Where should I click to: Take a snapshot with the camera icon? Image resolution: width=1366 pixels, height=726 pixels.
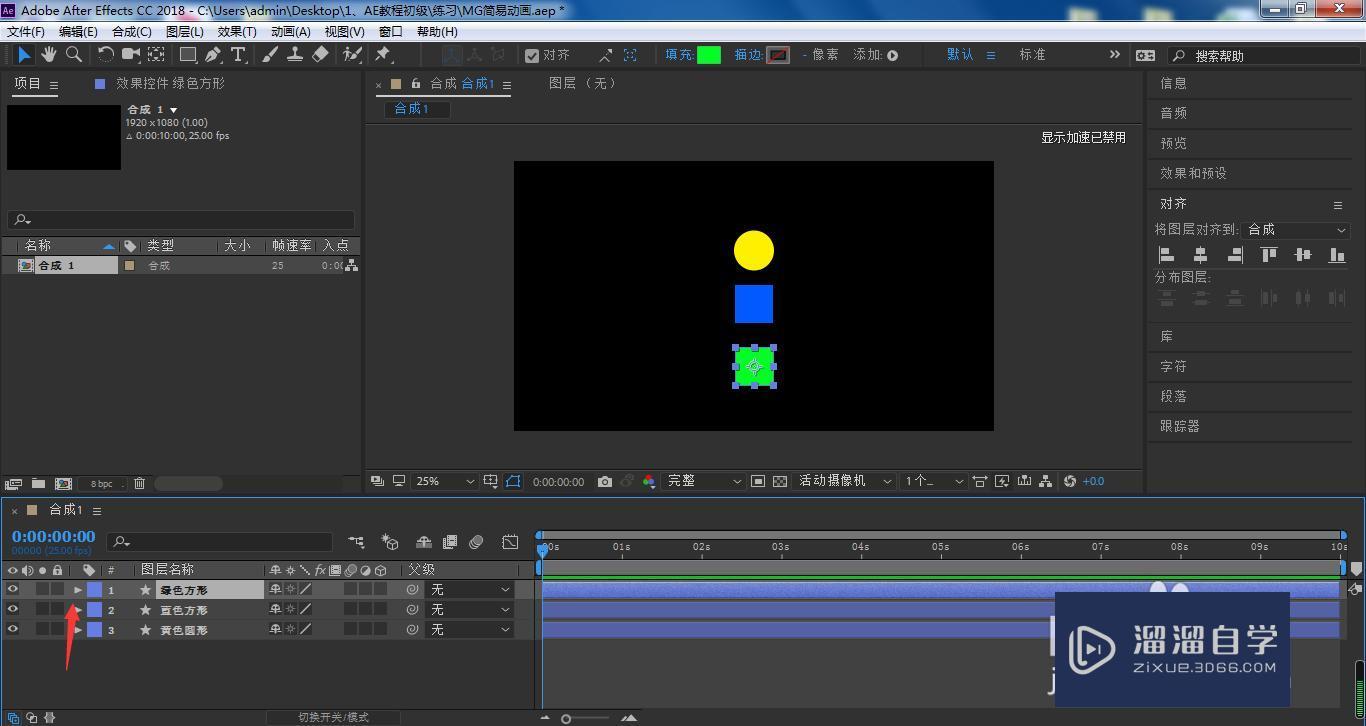coord(605,482)
